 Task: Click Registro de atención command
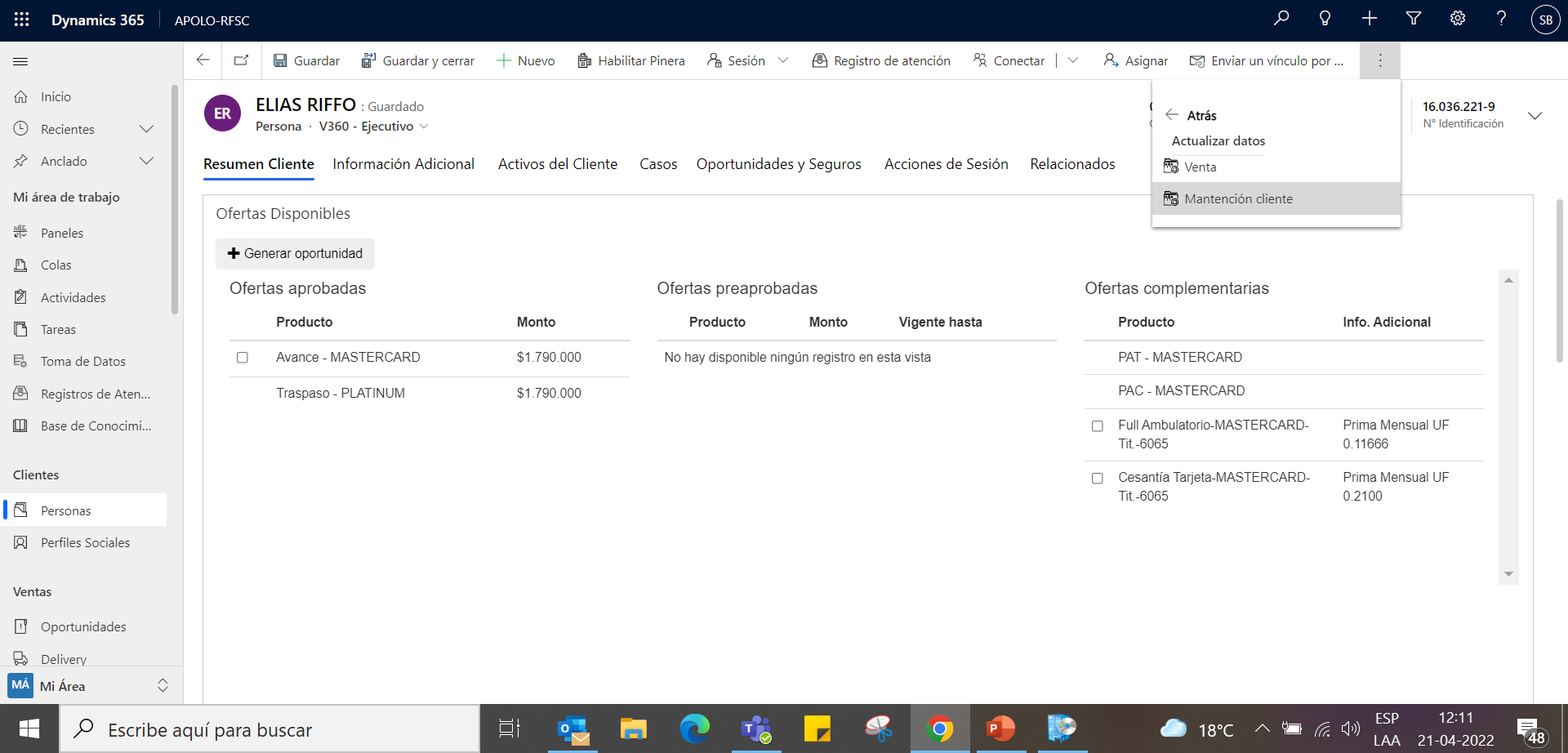[x=881, y=60]
